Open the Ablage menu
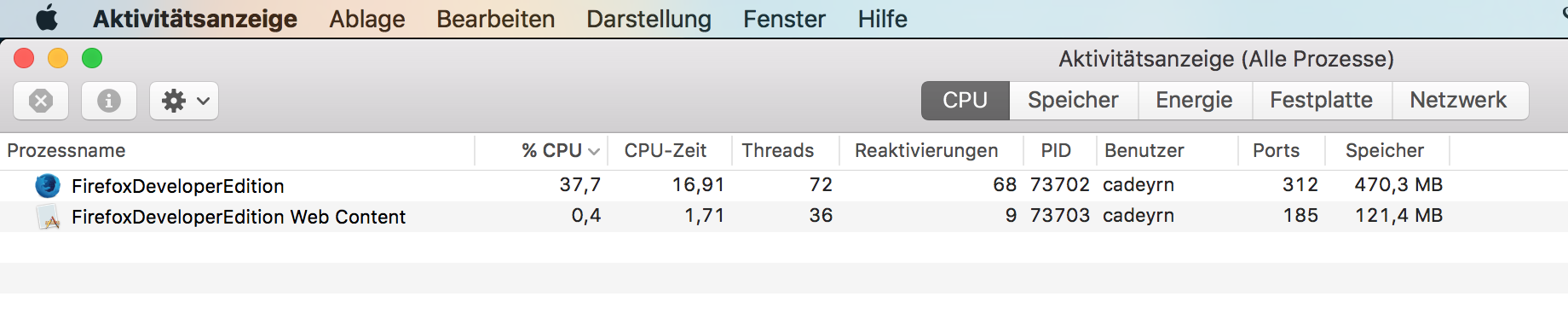The image size is (1568, 314). [367, 19]
